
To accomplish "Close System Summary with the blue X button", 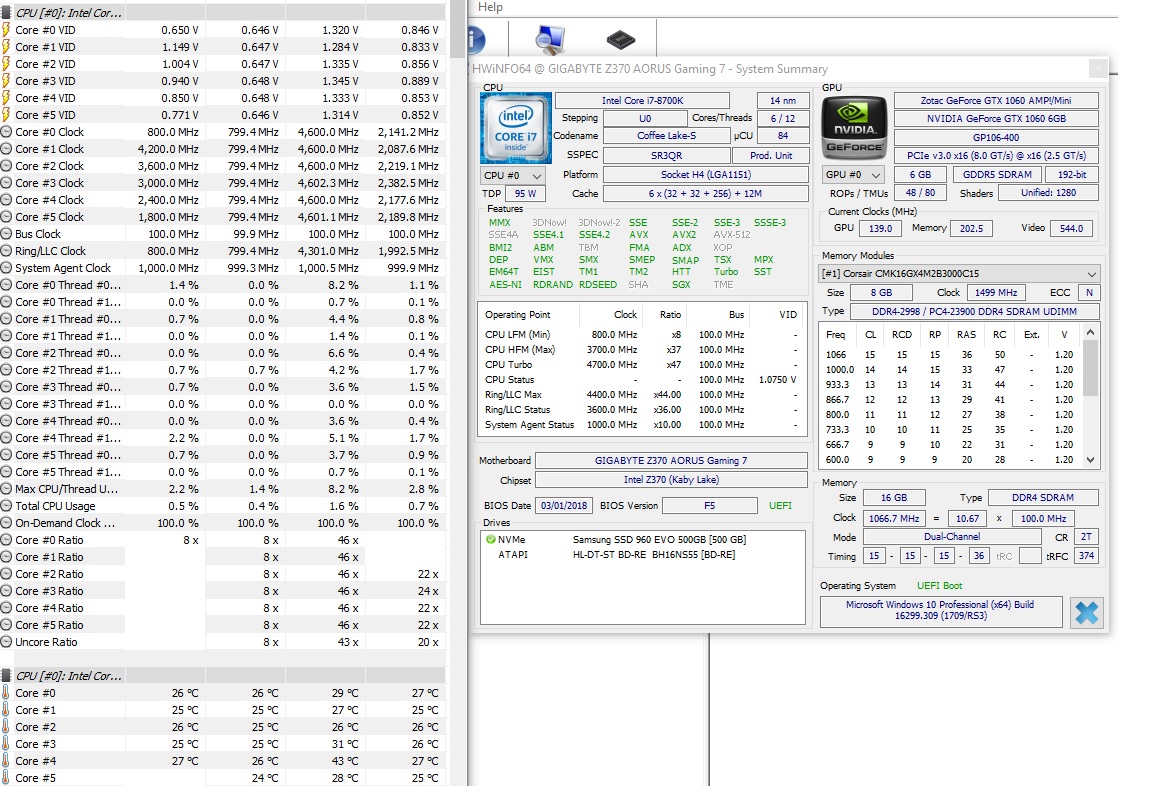I will point(1087,612).
